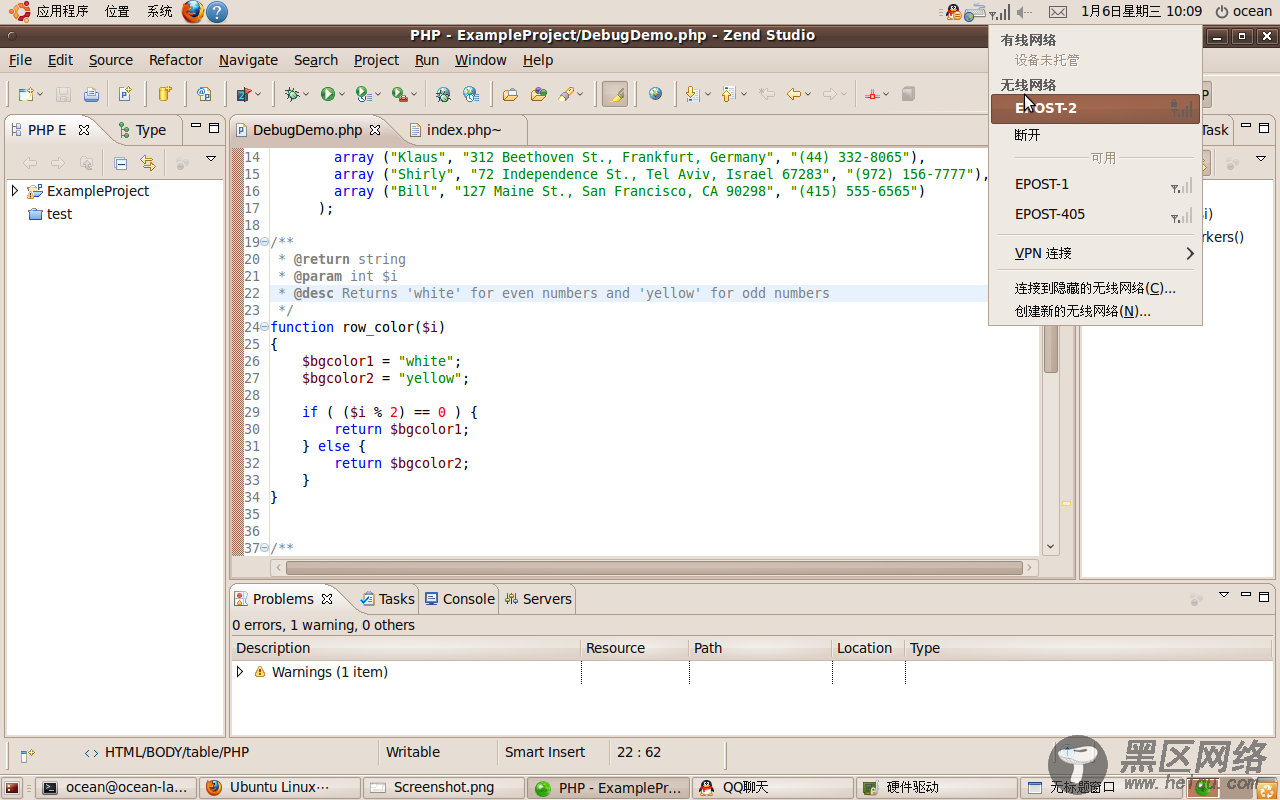Click Collapse All in PHP Explorer
1280x800 pixels.
(x=121, y=163)
